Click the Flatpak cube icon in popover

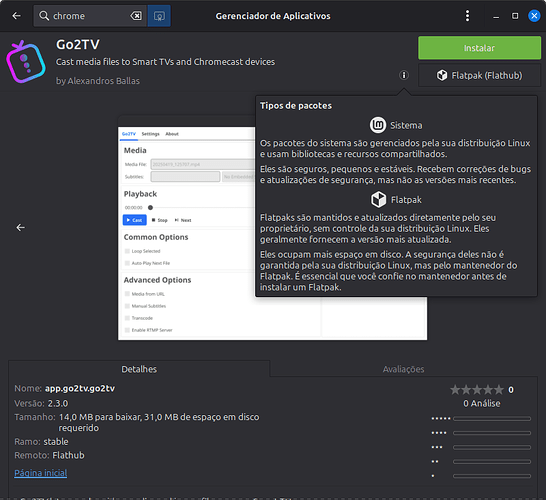pos(379,200)
